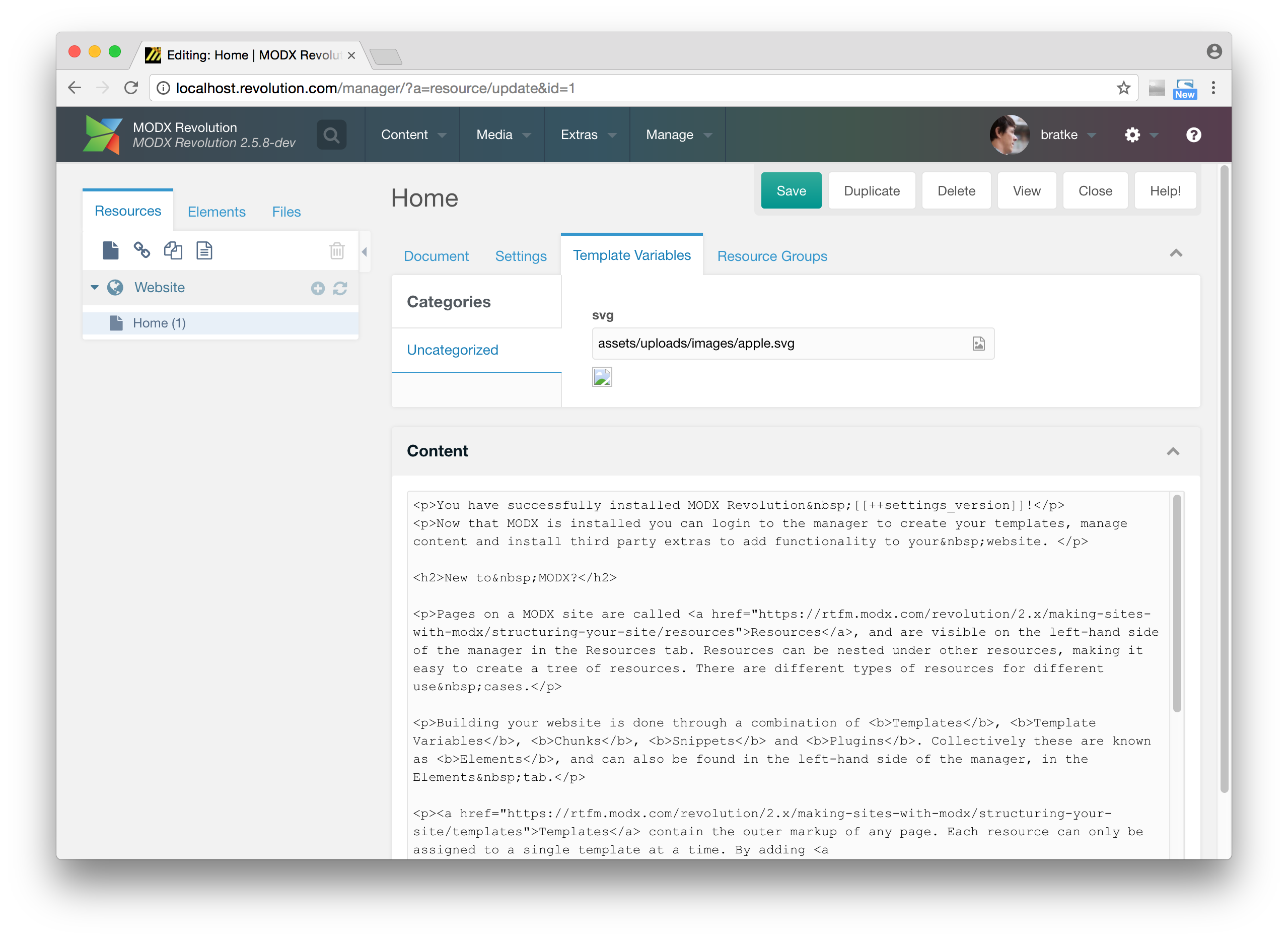
Task: Open the Document tab
Action: 436,256
